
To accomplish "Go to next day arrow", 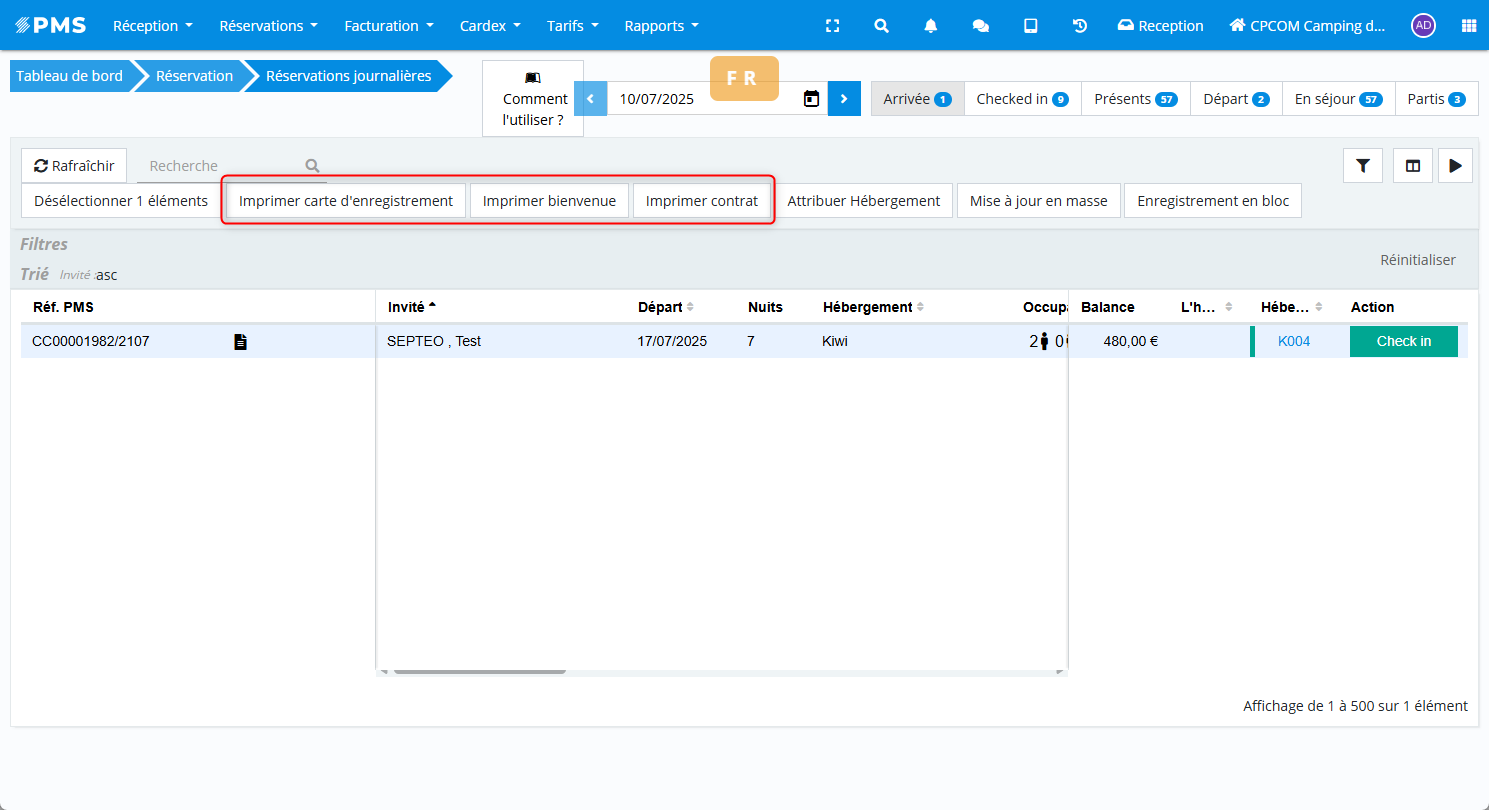I will tap(844, 99).
